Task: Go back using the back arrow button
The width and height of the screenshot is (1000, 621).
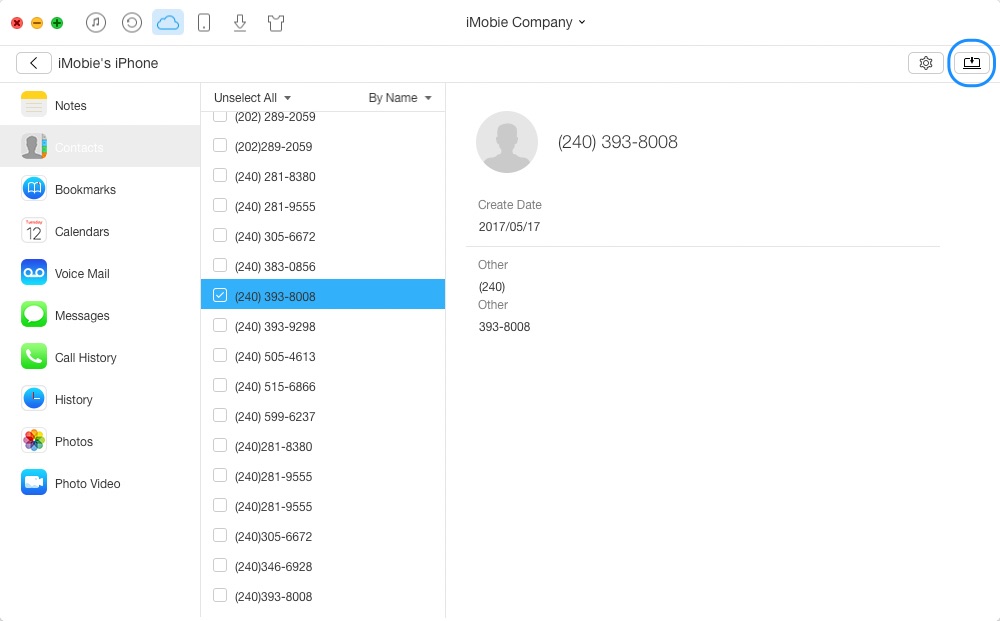Action: coord(34,63)
